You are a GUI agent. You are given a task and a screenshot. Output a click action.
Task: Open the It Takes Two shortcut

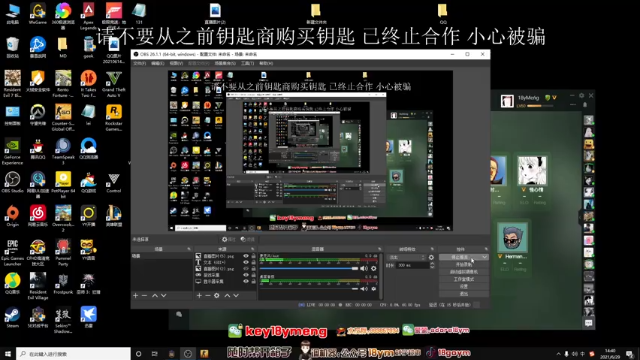pyautogui.click(x=88, y=84)
